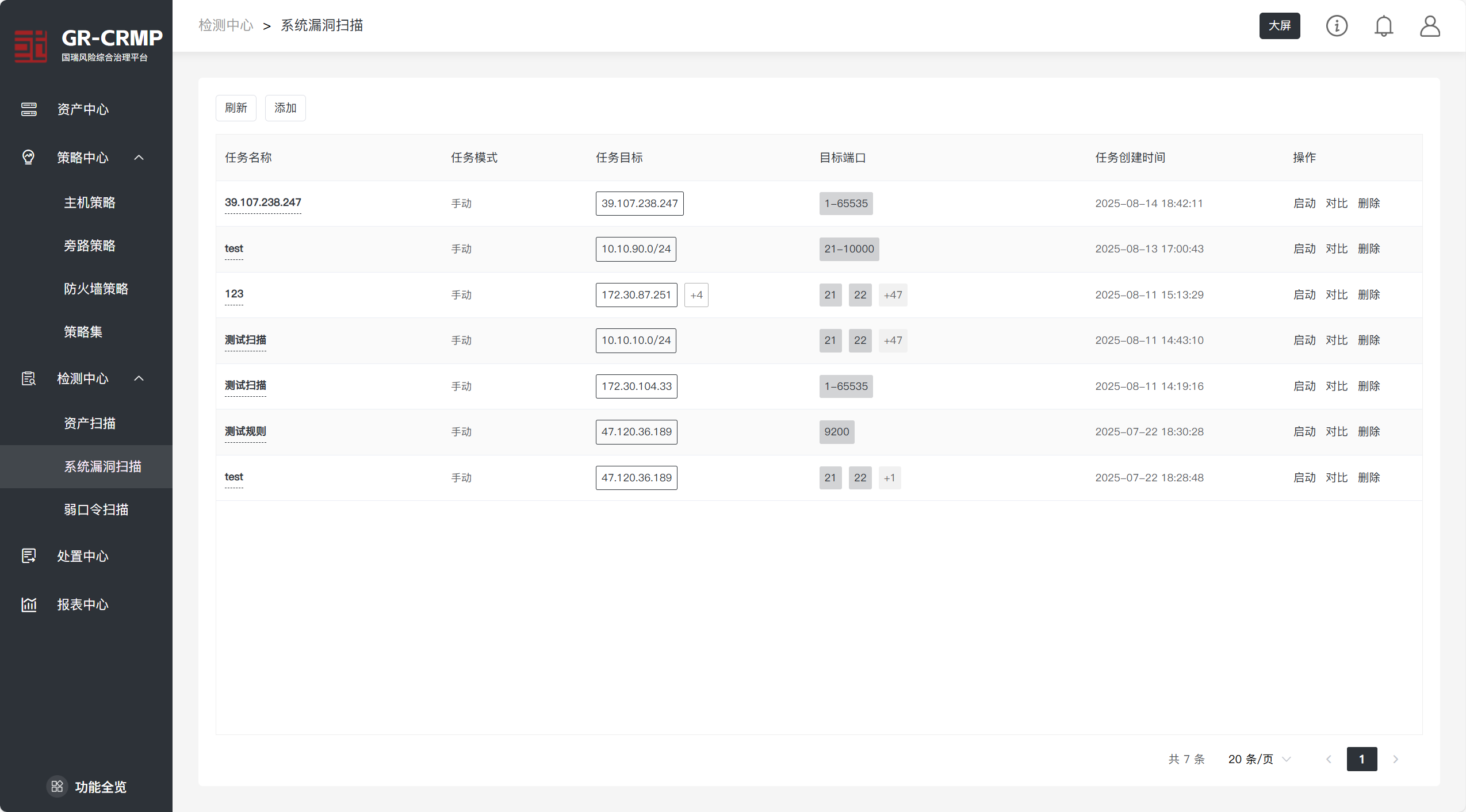
Task: Expand the +4 targets tag for task 123
Action: click(x=696, y=295)
